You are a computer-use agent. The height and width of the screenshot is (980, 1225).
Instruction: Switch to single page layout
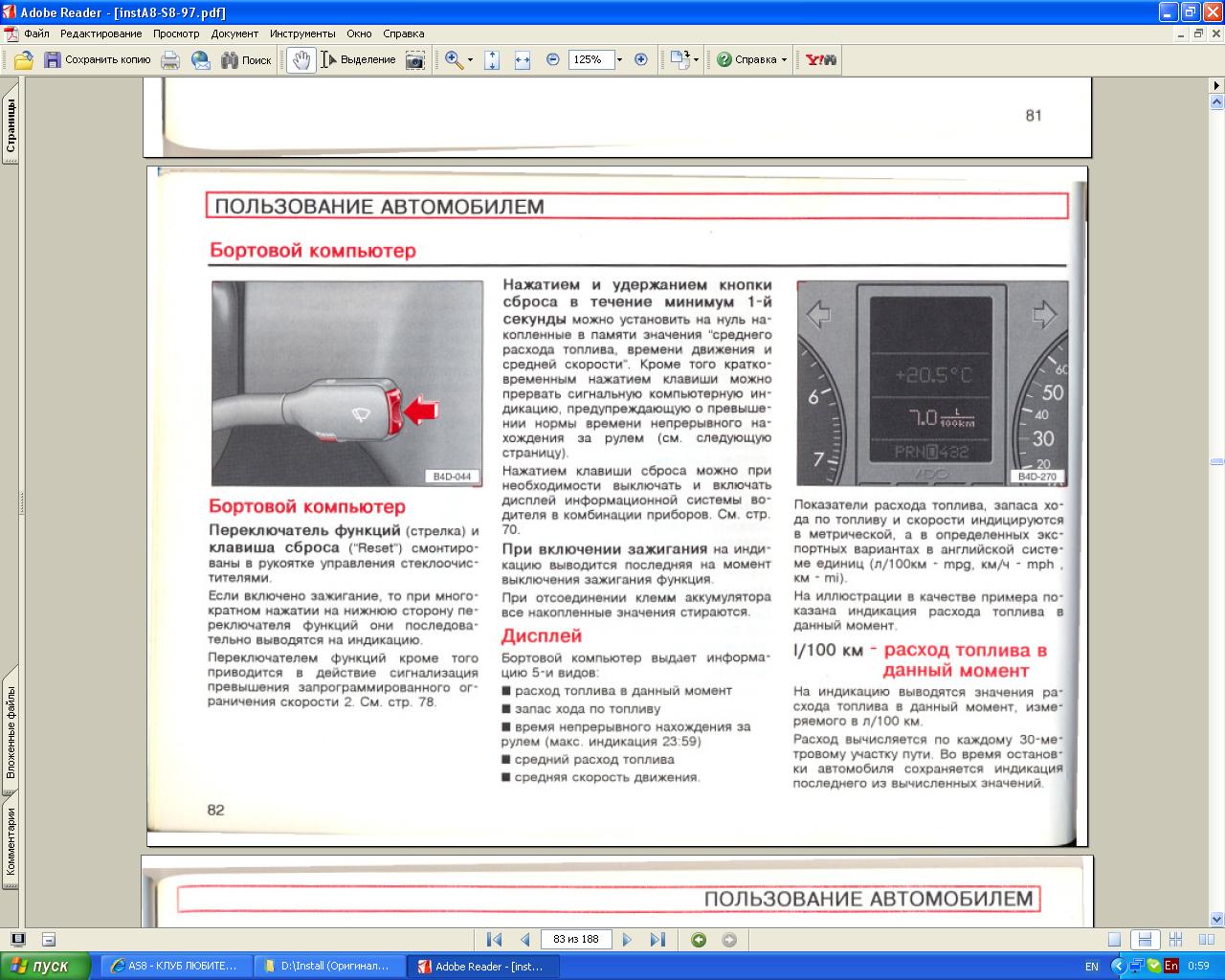tap(1114, 940)
